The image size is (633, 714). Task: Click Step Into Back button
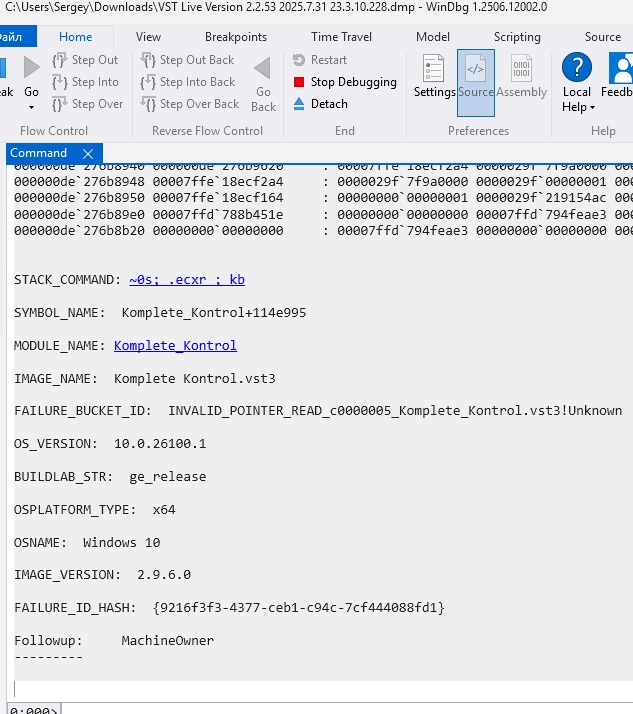[188, 82]
